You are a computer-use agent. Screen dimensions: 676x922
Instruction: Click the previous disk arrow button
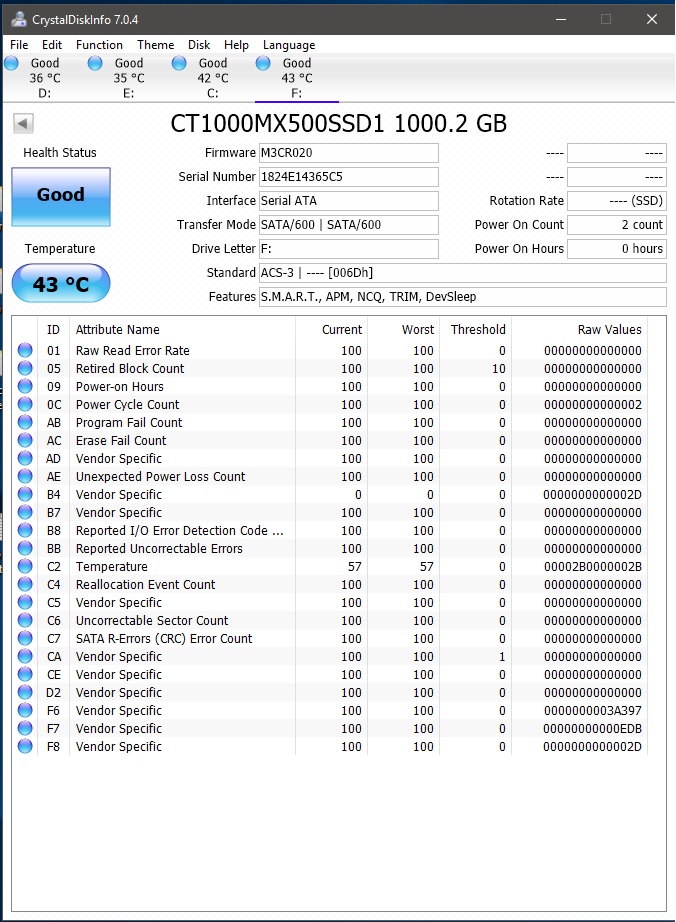pyautogui.click(x=23, y=123)
